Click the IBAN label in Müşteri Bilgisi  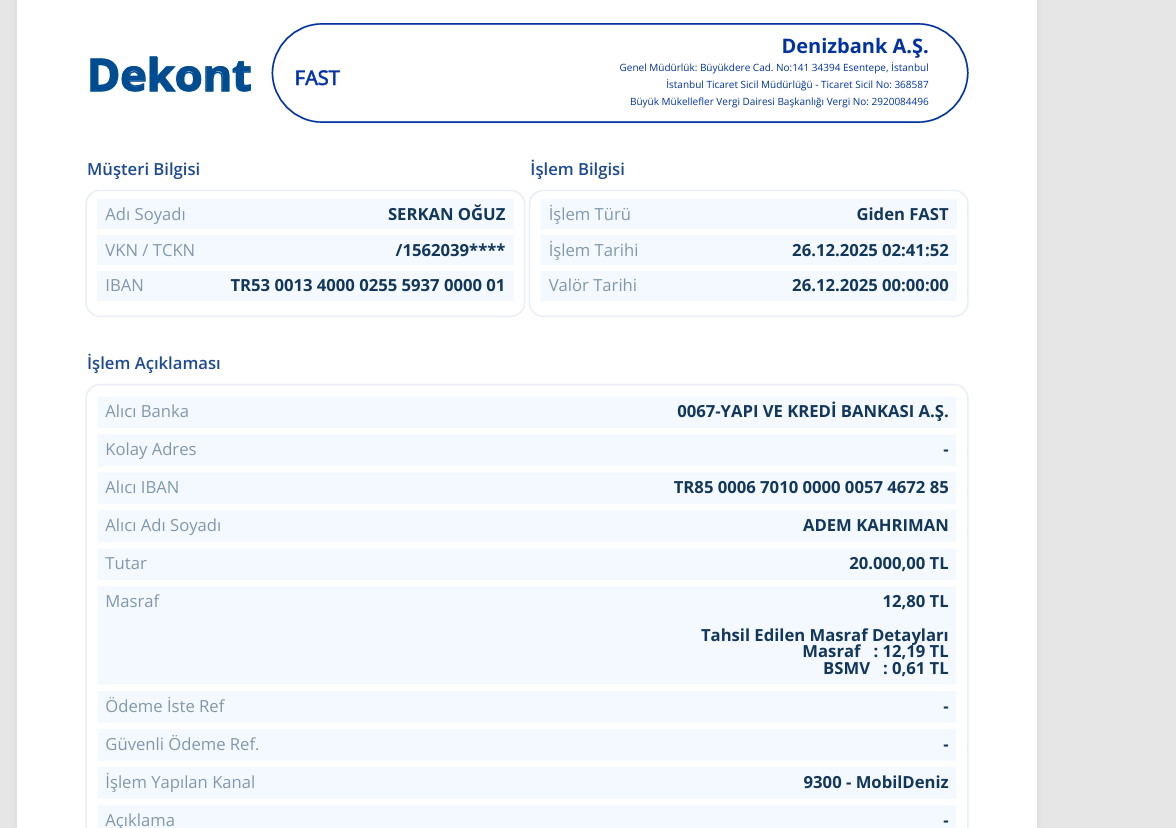(124, 285)
